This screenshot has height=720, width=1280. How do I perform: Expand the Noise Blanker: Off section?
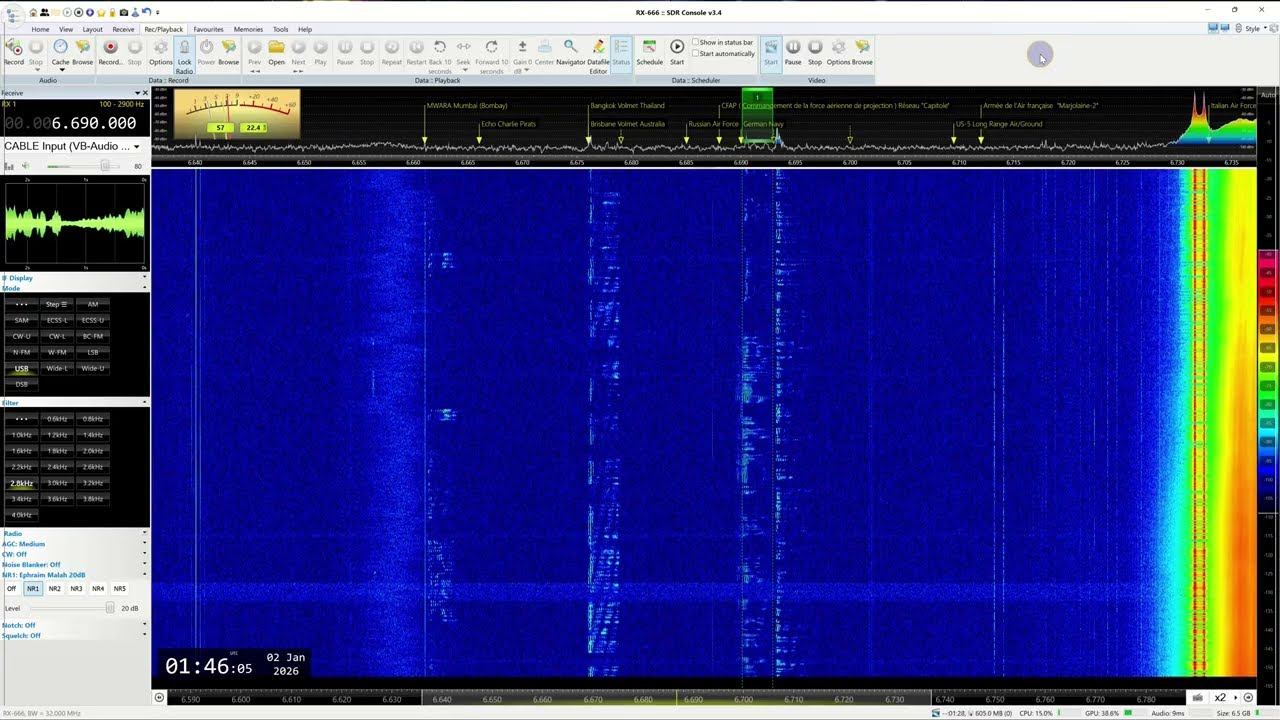pos(144,565)
